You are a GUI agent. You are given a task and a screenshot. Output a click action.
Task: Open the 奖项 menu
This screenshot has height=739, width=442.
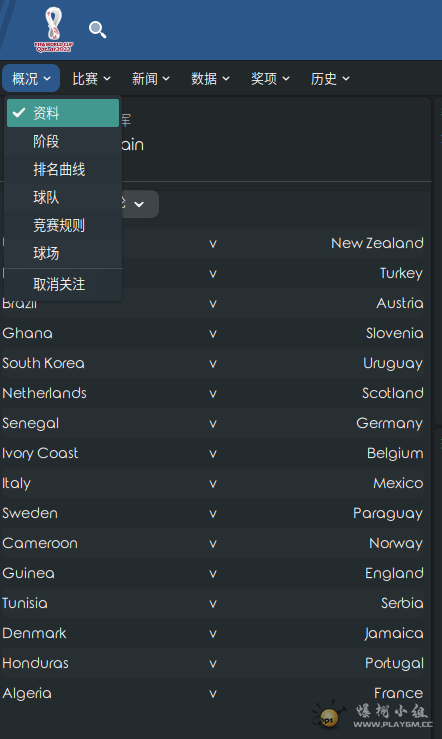coord(270,79)
